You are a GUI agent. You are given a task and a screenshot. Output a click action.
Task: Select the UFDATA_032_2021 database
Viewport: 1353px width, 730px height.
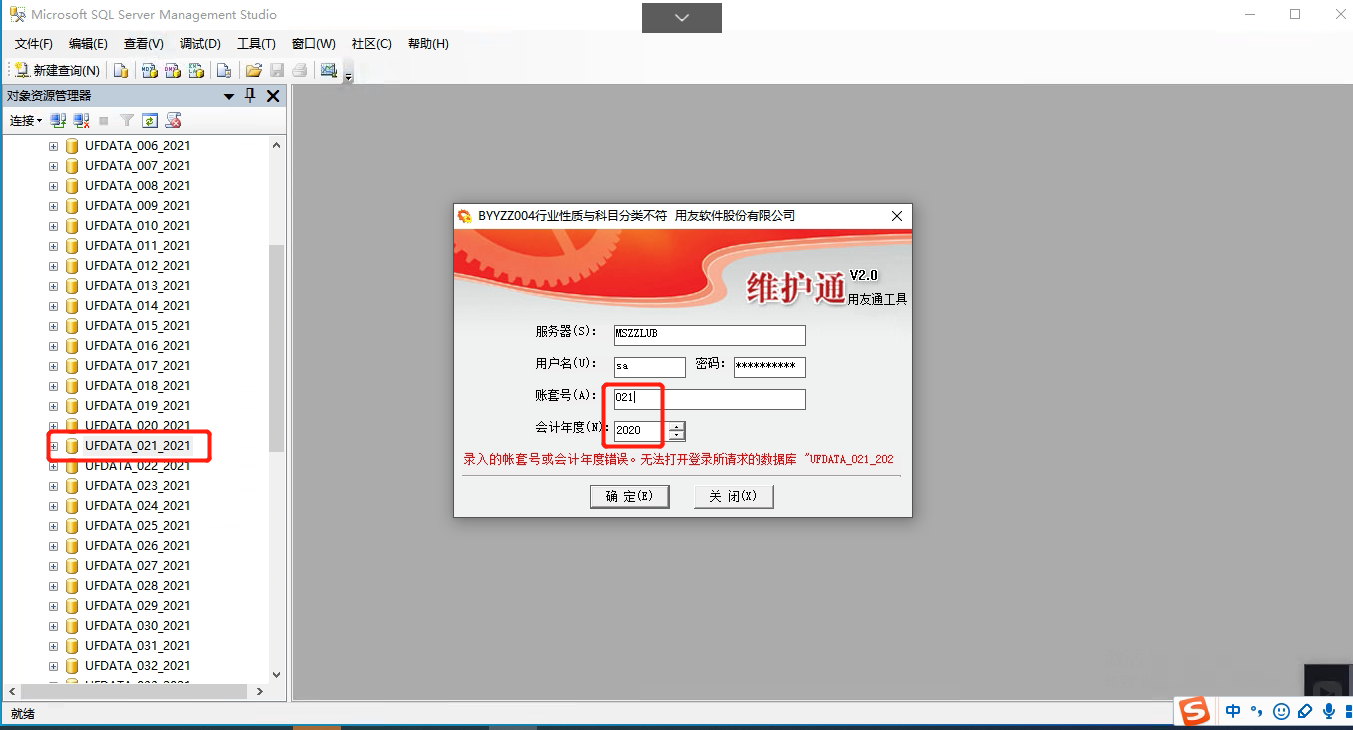[x=137, y=666]
